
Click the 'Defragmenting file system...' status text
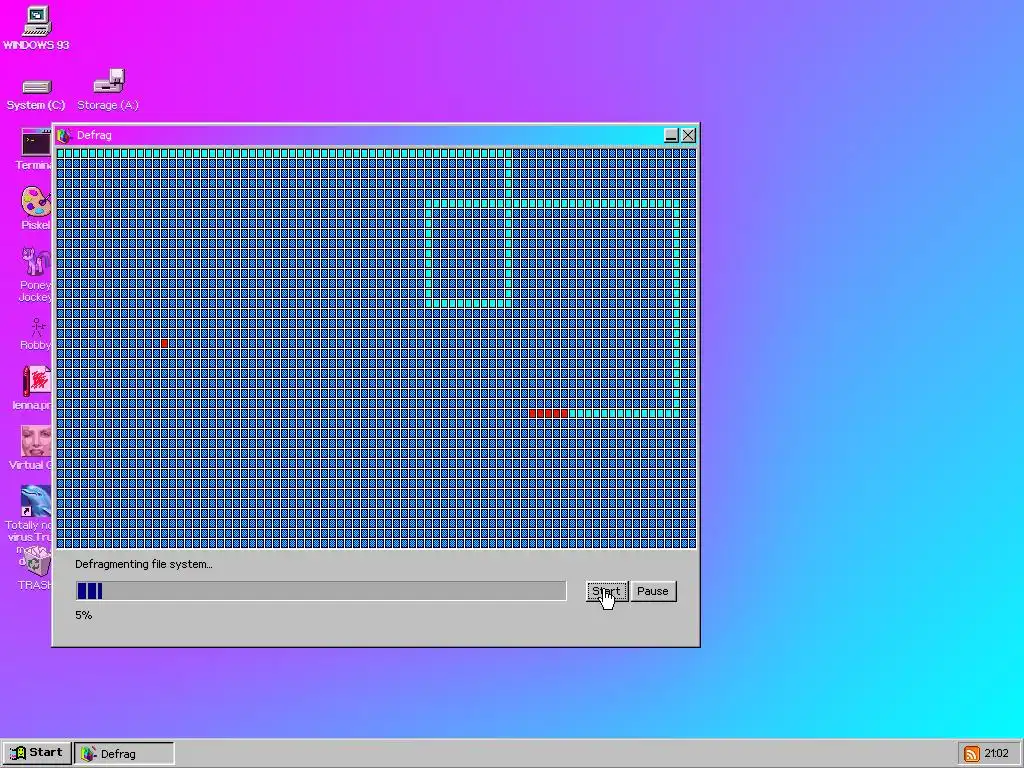(x=144, y=564)
